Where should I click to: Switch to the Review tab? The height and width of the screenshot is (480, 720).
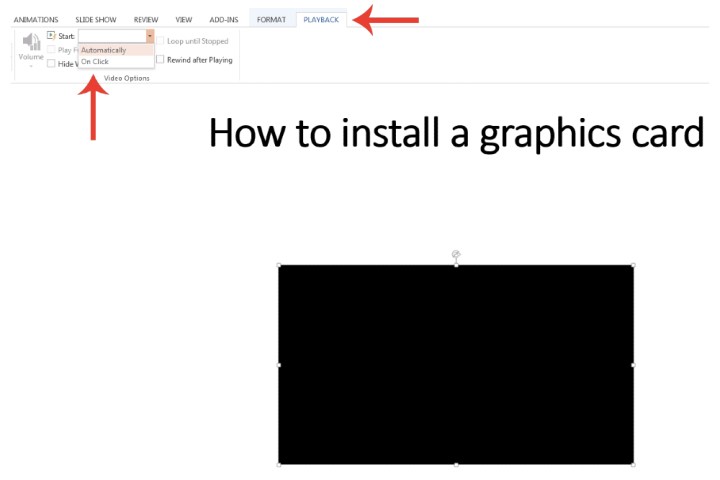[146, 20]
